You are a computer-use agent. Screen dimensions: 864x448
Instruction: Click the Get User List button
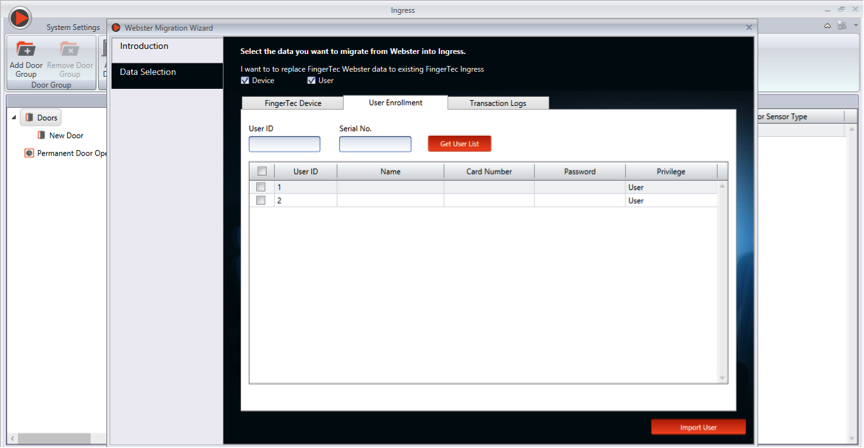[460, 144]
